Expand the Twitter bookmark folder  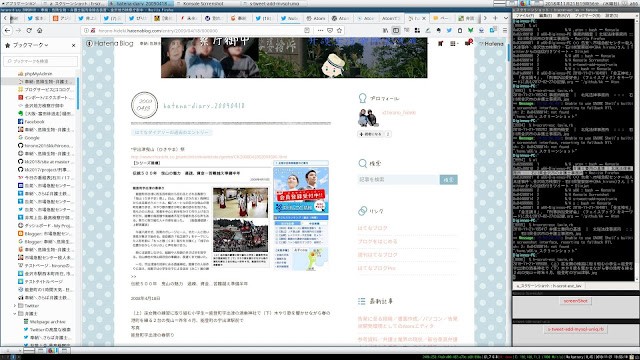point(15,305)
